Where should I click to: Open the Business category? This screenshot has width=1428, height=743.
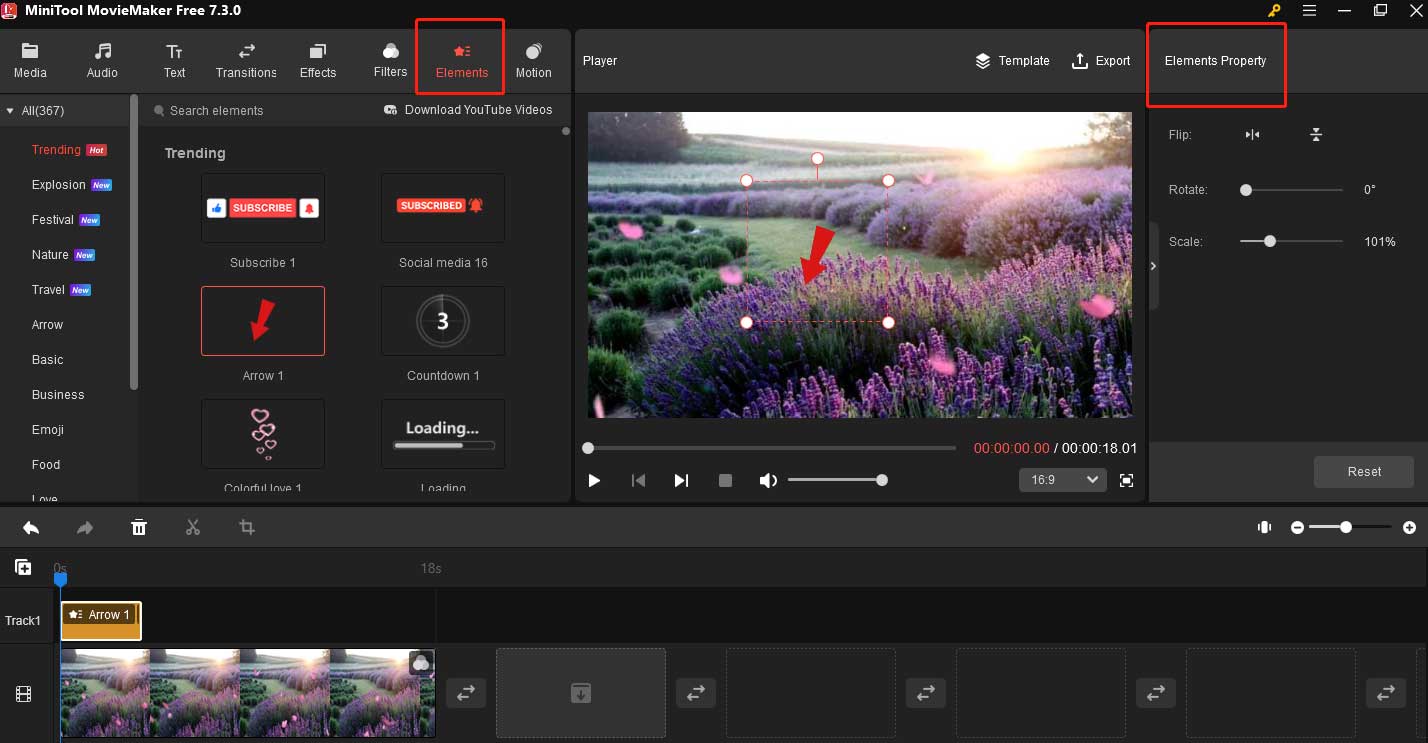pos(58,395)
